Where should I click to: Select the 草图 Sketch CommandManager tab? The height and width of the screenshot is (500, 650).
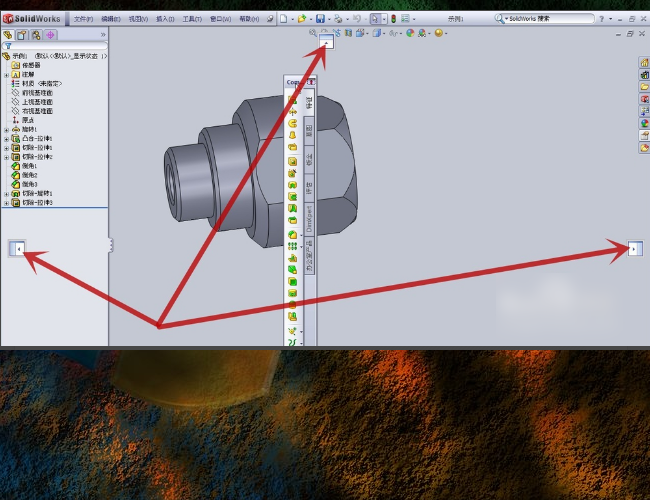309,130
